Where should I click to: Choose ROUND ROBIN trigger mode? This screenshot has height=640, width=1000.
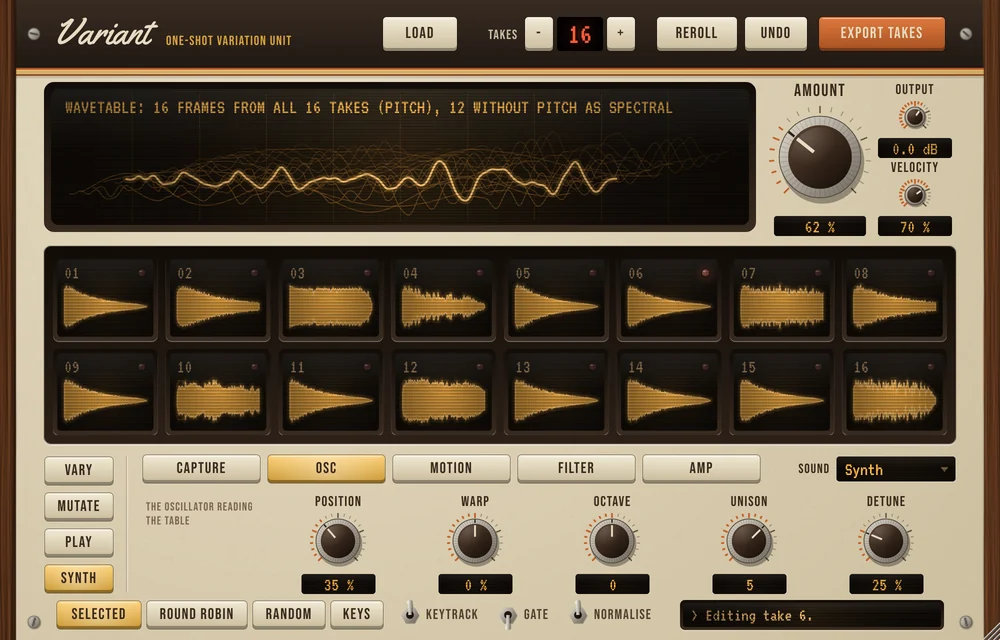pyautogui.click(x=196, y=614)
